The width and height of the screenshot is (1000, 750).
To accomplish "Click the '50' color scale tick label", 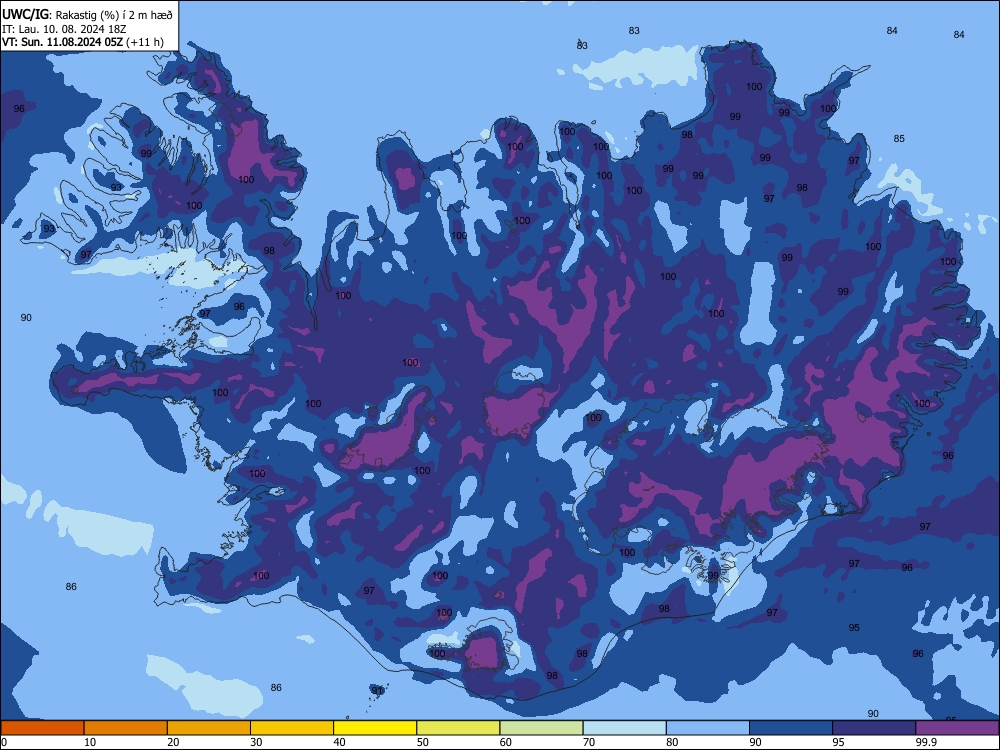I will pyautogui.click(x=423, y=742).
